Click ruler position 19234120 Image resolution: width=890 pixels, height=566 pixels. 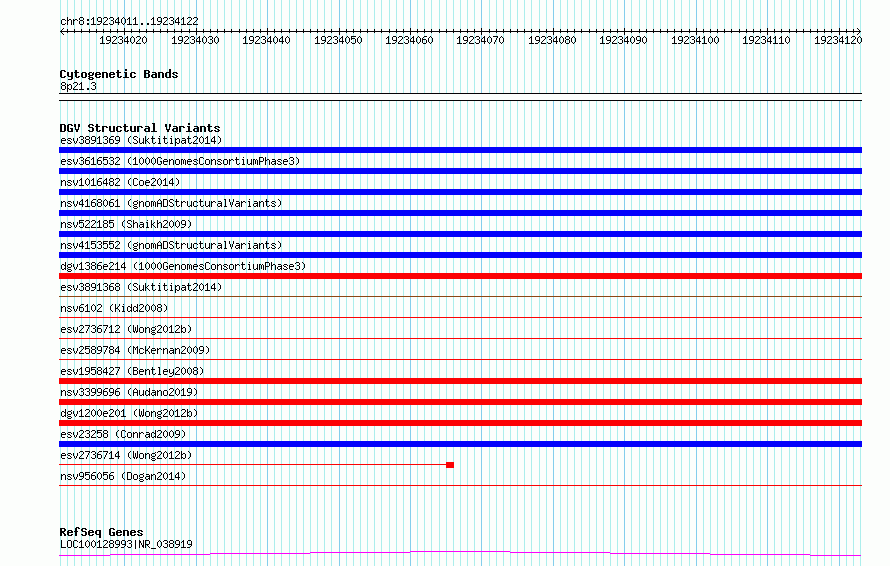(838, 40)
